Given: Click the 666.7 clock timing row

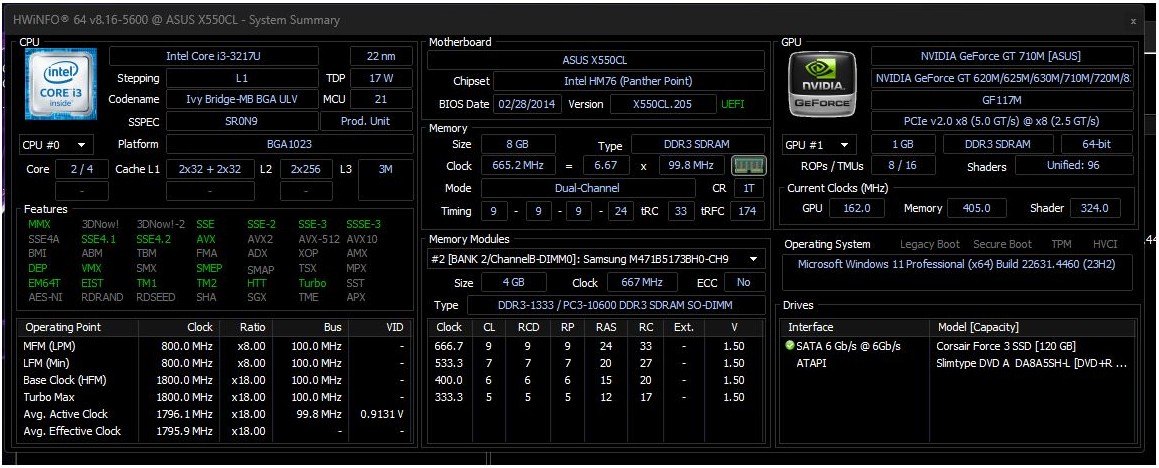Looking at the screenshot, I should pyautogui.click(x=597, y=346).
